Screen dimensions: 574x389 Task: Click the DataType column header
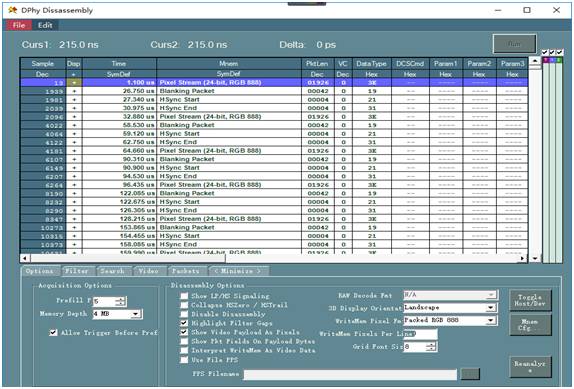point(372,64)
